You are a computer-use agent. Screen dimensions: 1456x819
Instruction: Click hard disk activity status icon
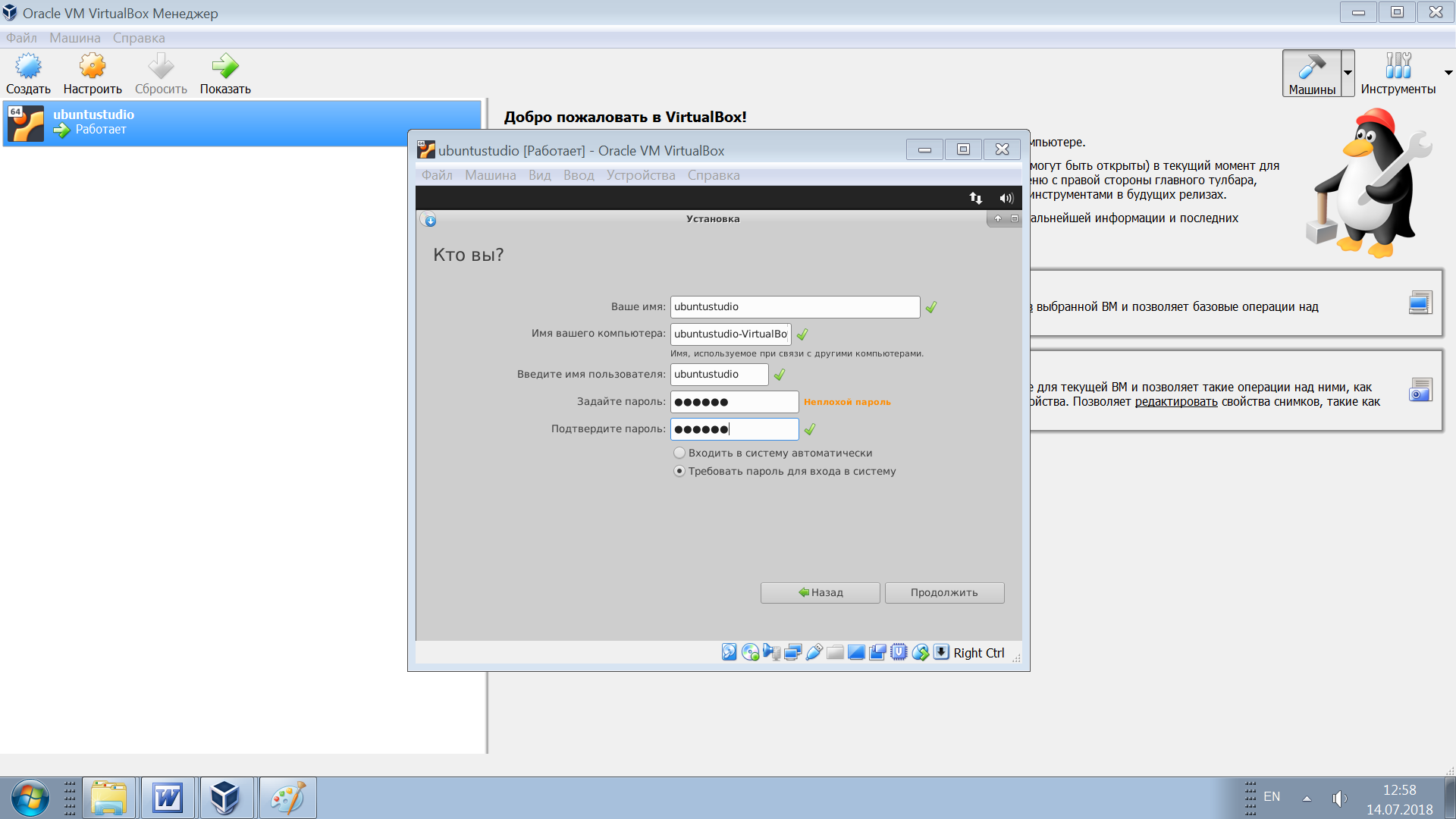click(x=729, y=652)
